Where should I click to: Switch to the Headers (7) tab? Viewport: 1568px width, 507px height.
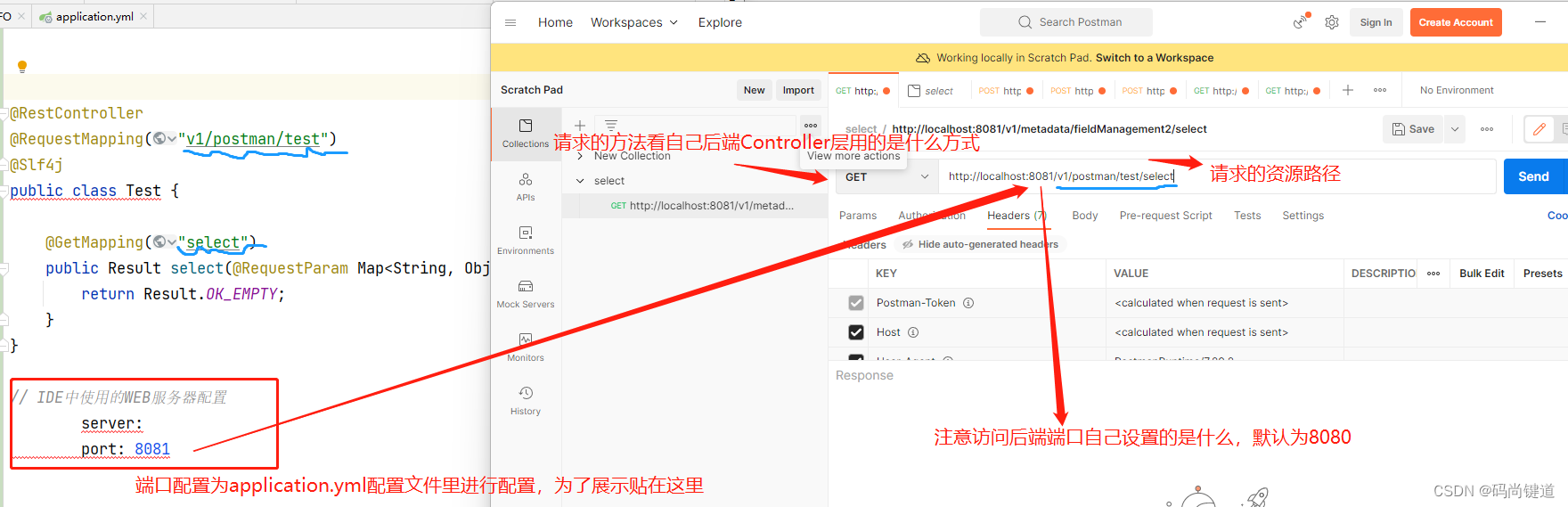tap(1017, 216)
